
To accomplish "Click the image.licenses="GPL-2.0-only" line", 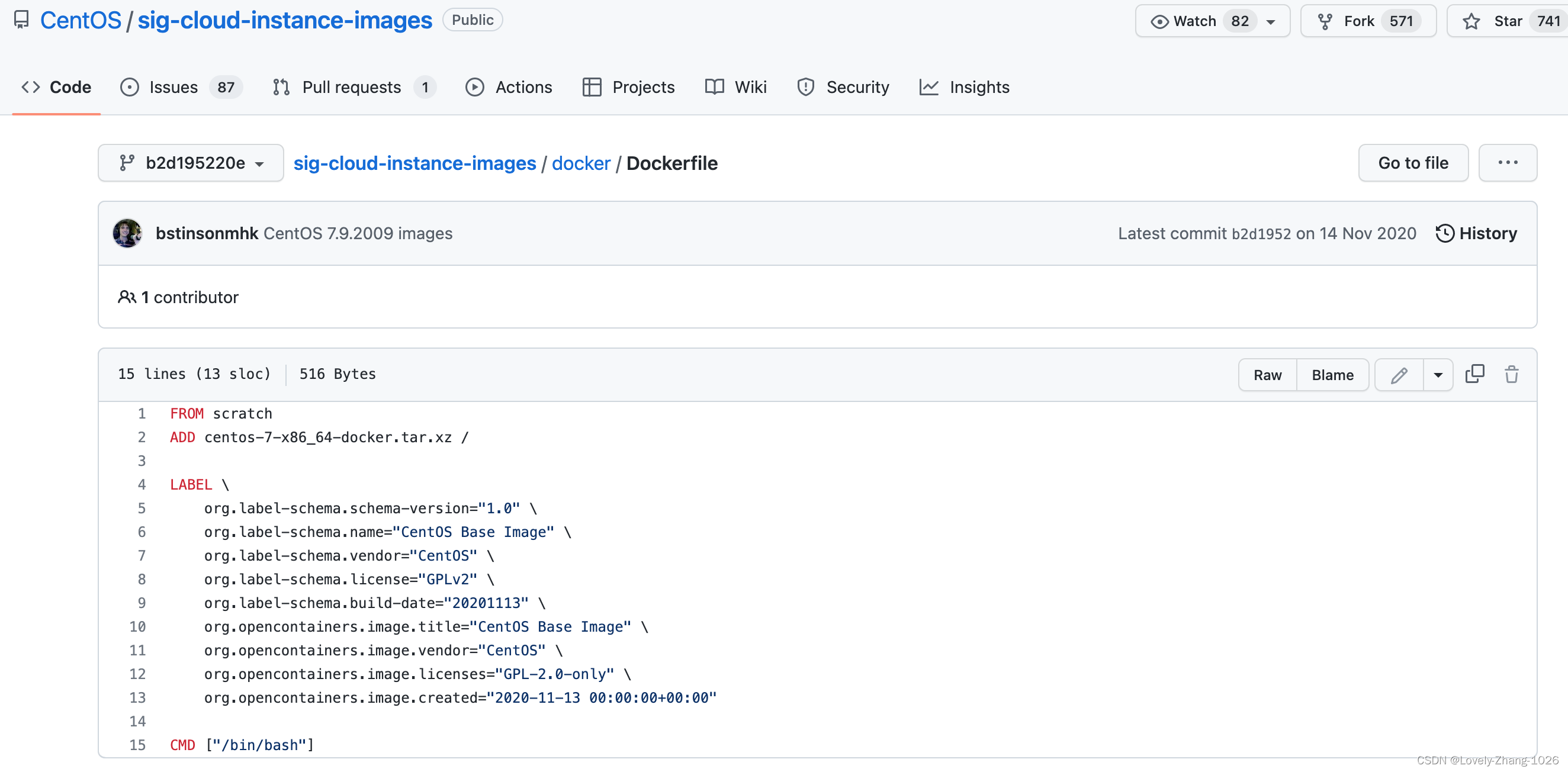I will click(x=417, y=675).
